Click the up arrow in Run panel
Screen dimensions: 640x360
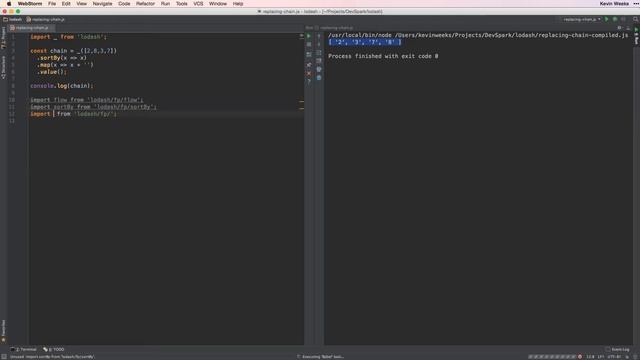click(319, 36)
